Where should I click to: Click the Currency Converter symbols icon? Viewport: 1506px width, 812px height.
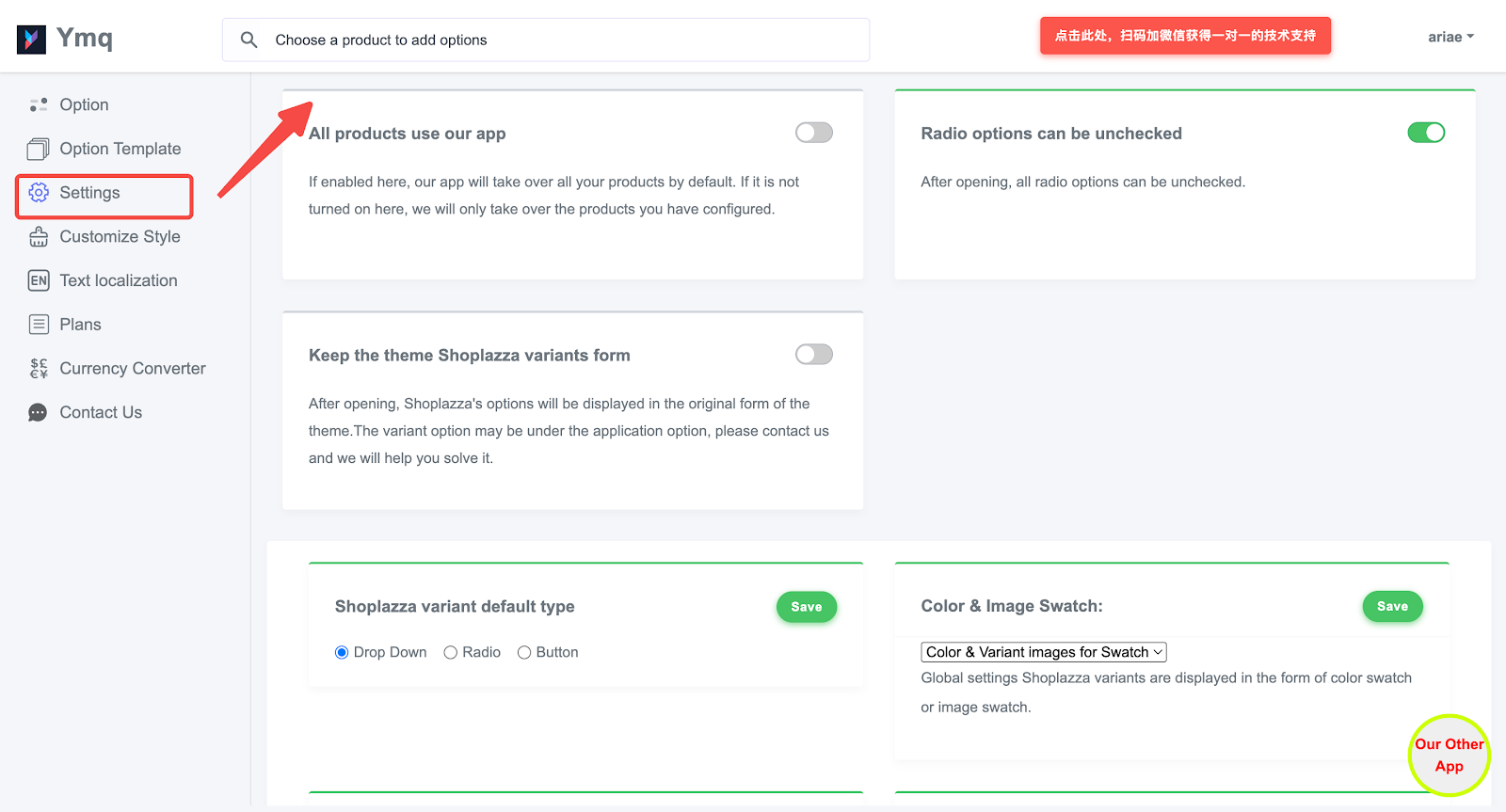point(39,369)
